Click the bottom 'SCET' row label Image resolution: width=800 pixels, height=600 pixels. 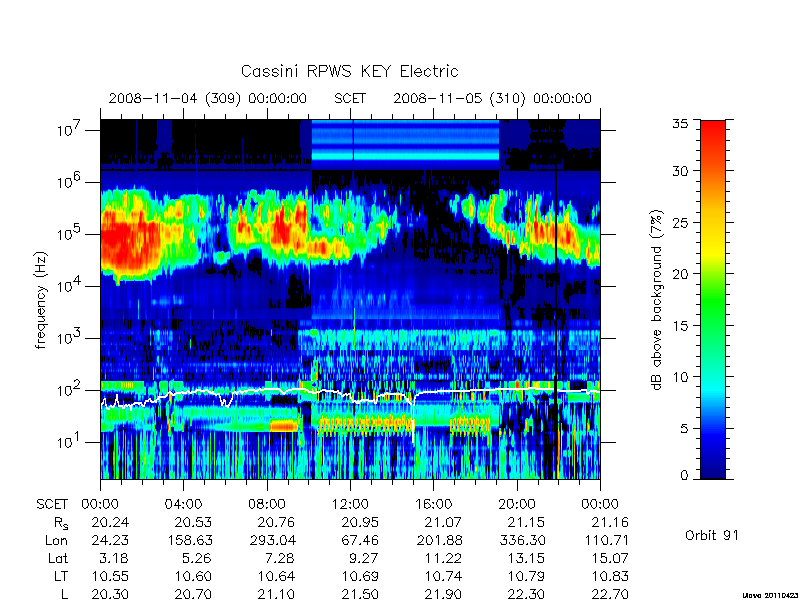tap(52, 505)
